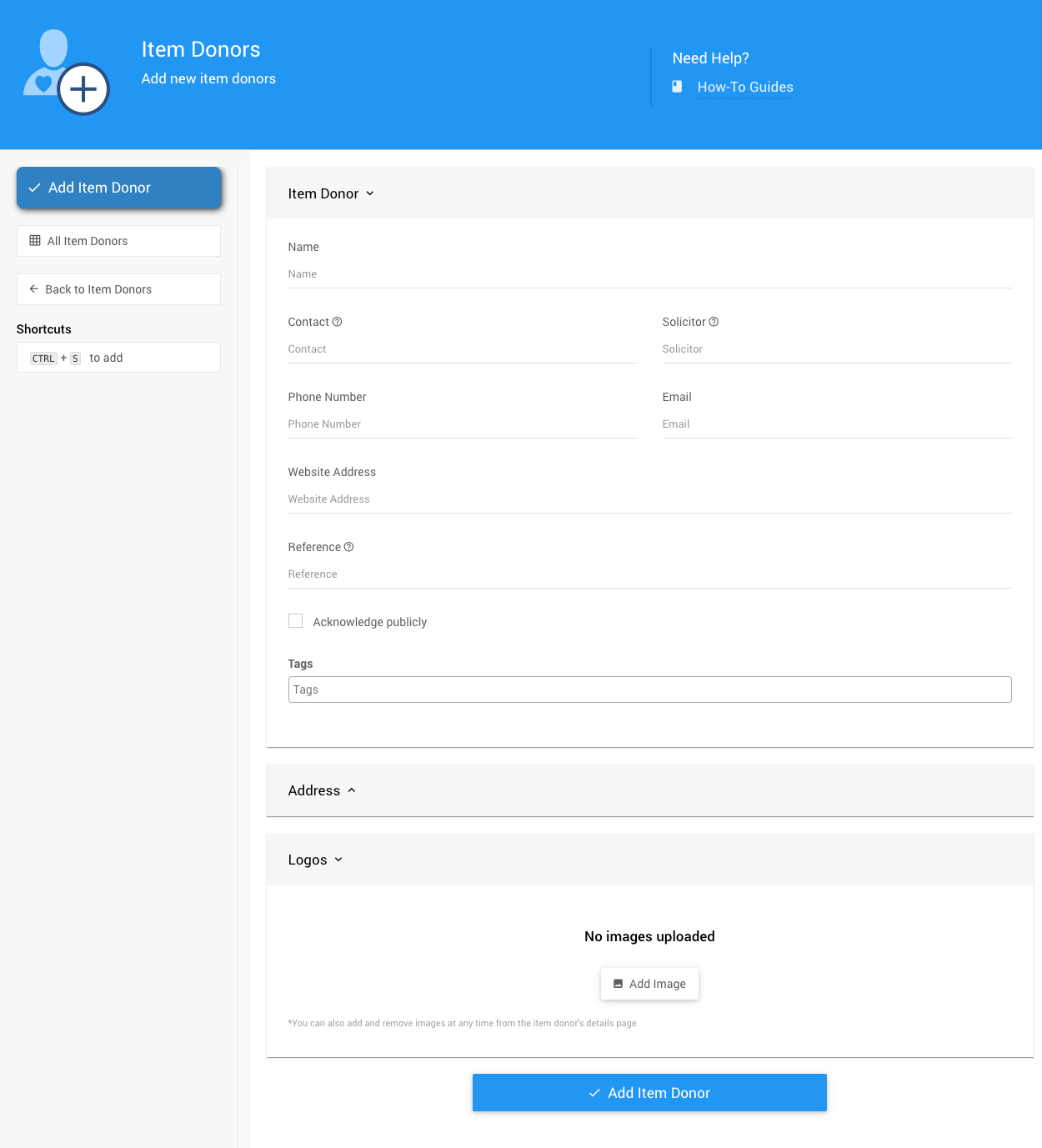Screen dimensions: 1042x1148
Task: Open the How-To Guides link
Action: pyautogui.click(x=744, y=87)
